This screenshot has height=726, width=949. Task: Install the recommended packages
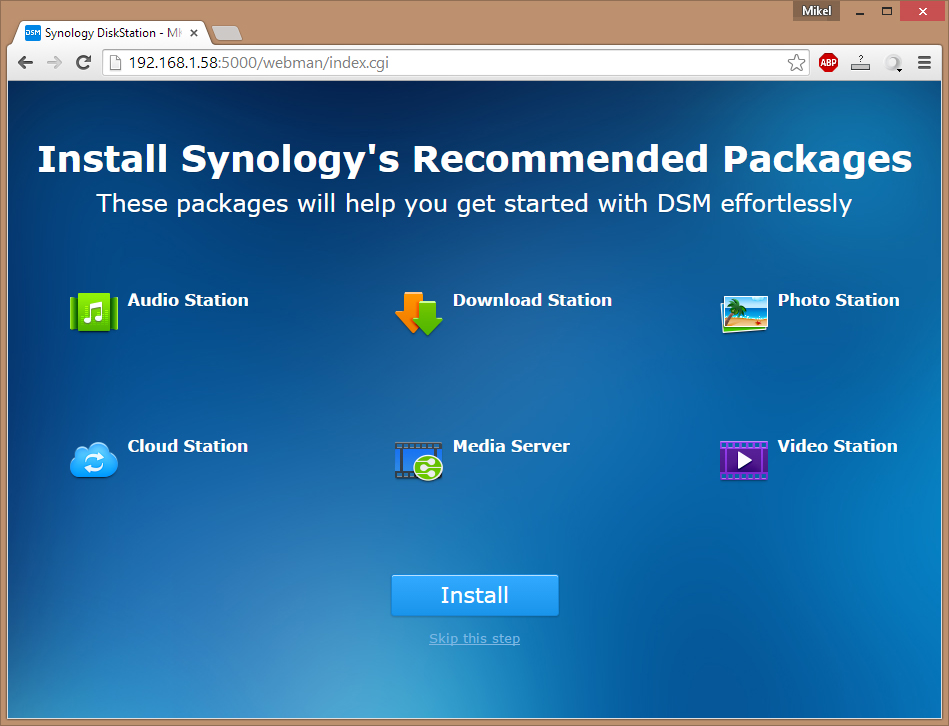point(475,595)
